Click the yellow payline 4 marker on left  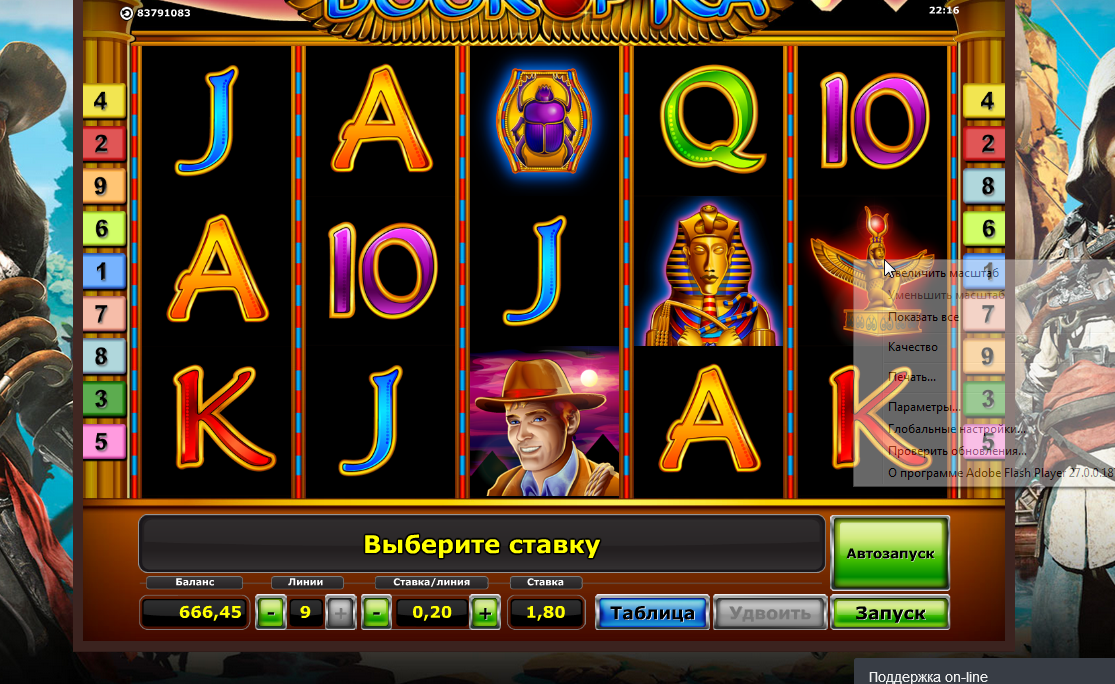(105, 101)
